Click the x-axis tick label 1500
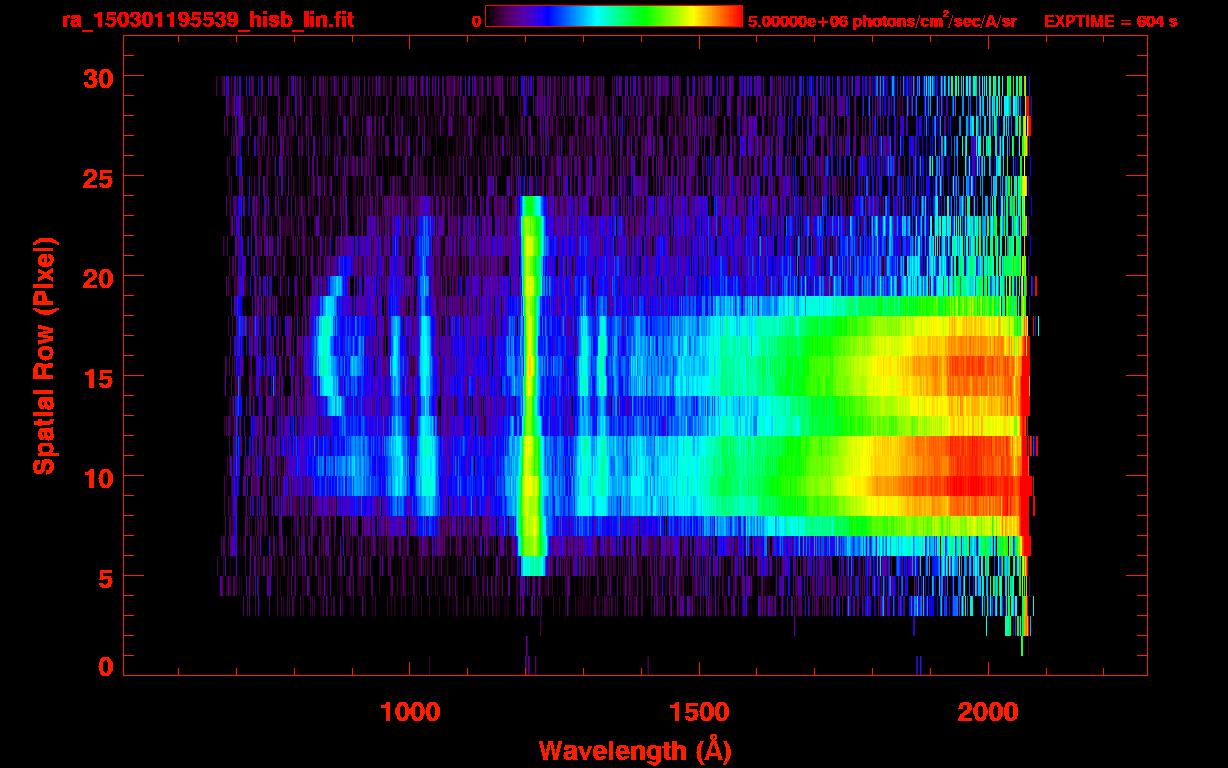 click(x=699, y=712)
